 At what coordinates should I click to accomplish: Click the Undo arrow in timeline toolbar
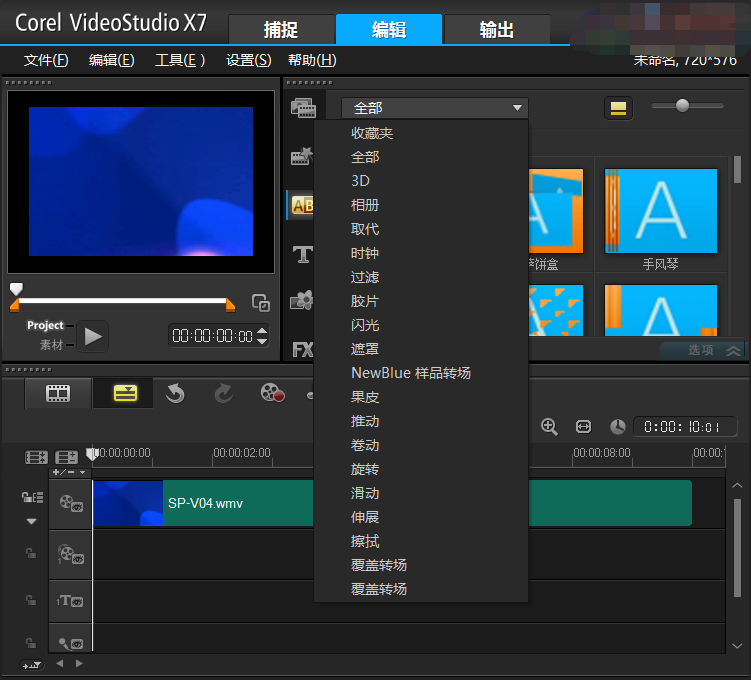pos(175,394)
